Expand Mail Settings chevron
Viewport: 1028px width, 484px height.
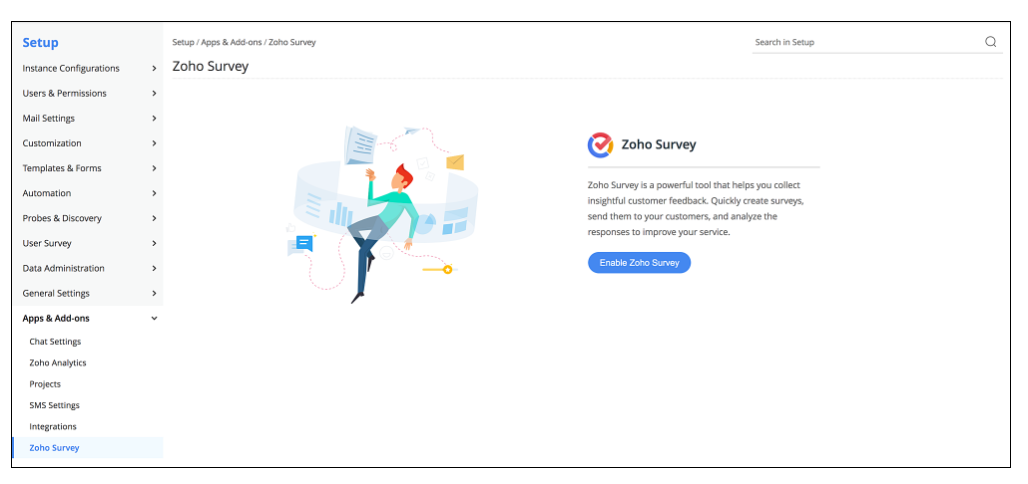pos(154,118)
